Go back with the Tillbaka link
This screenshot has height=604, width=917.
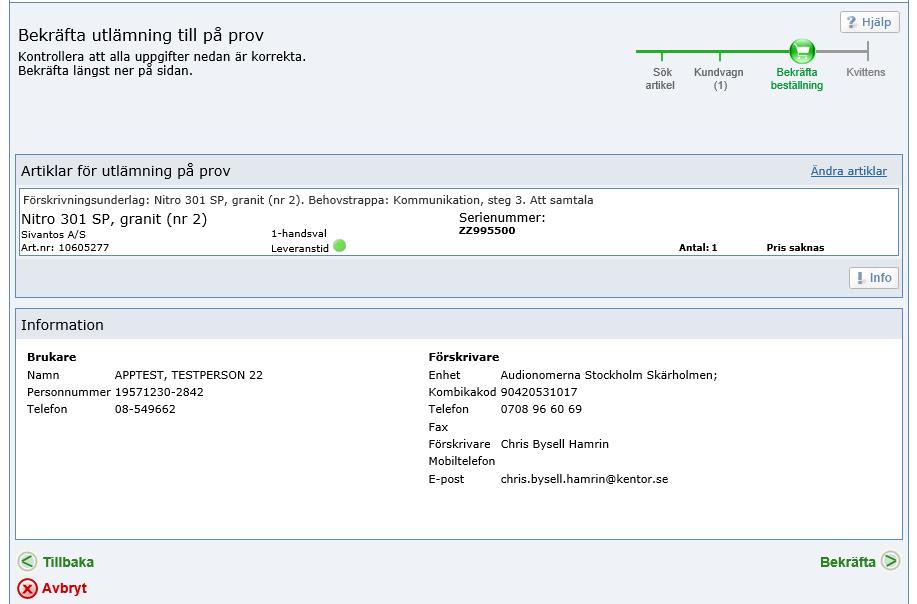(68, 562)
